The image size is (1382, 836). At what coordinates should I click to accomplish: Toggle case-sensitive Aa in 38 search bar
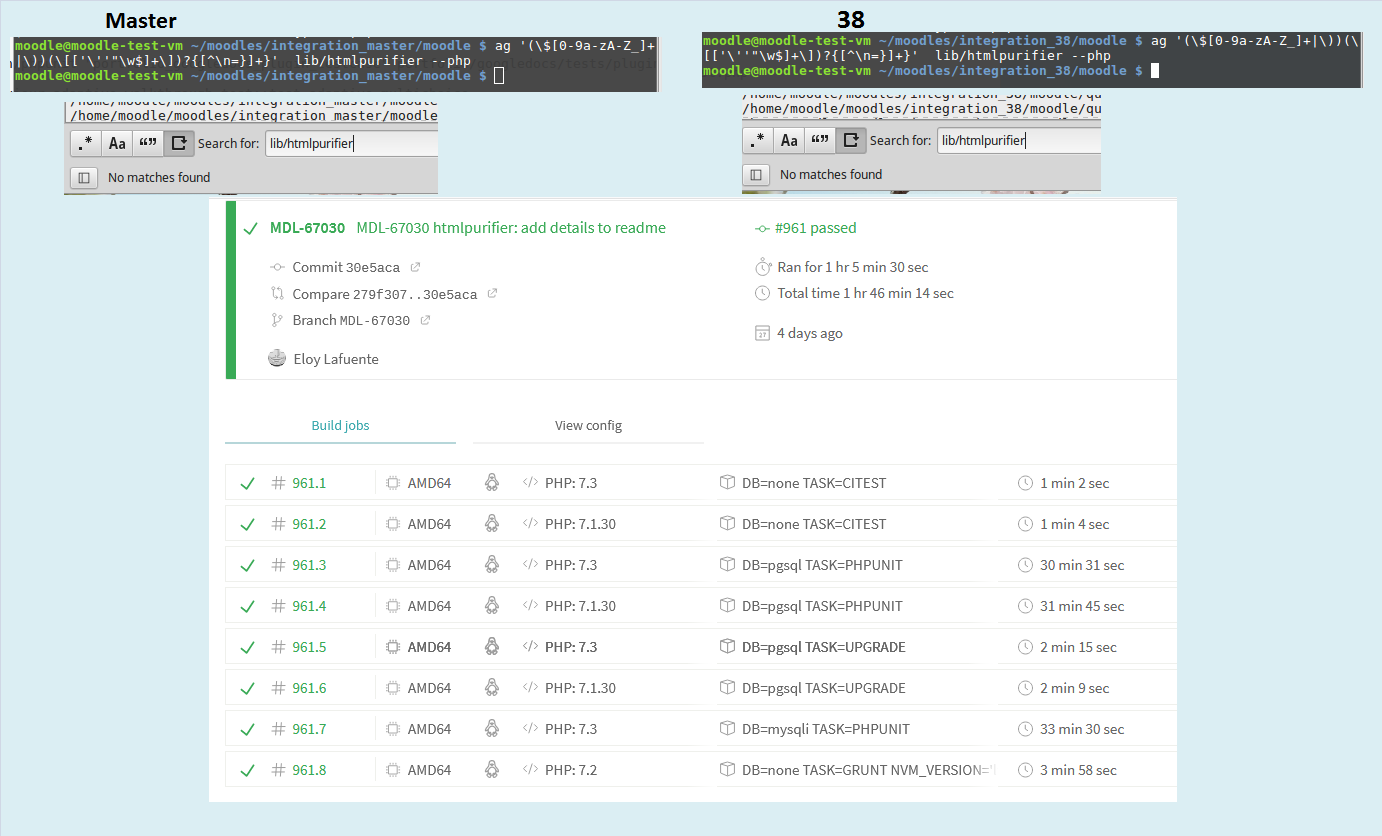[x=789, y=141]
